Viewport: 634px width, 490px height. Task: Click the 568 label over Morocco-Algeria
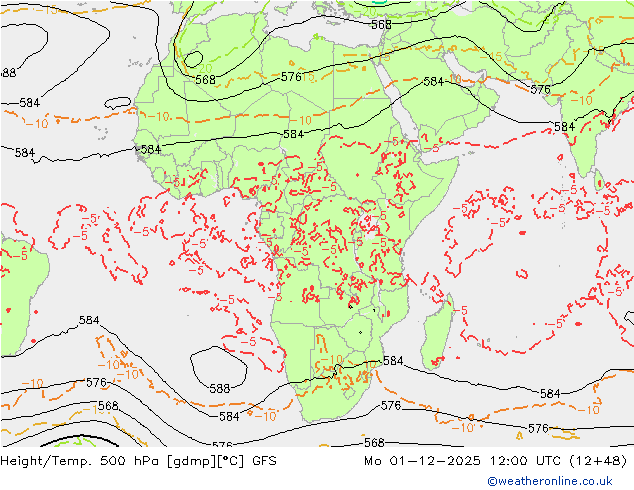[x=205, y=80]
